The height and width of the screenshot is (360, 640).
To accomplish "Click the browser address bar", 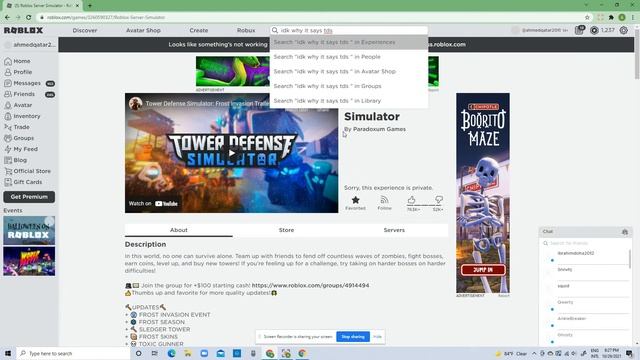I will coord(310,17).
